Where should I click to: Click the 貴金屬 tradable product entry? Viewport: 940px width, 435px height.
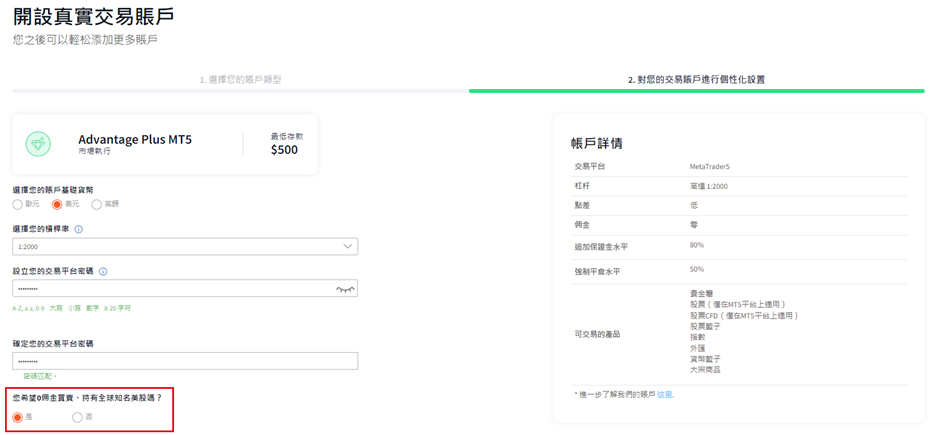coord(701,294)
